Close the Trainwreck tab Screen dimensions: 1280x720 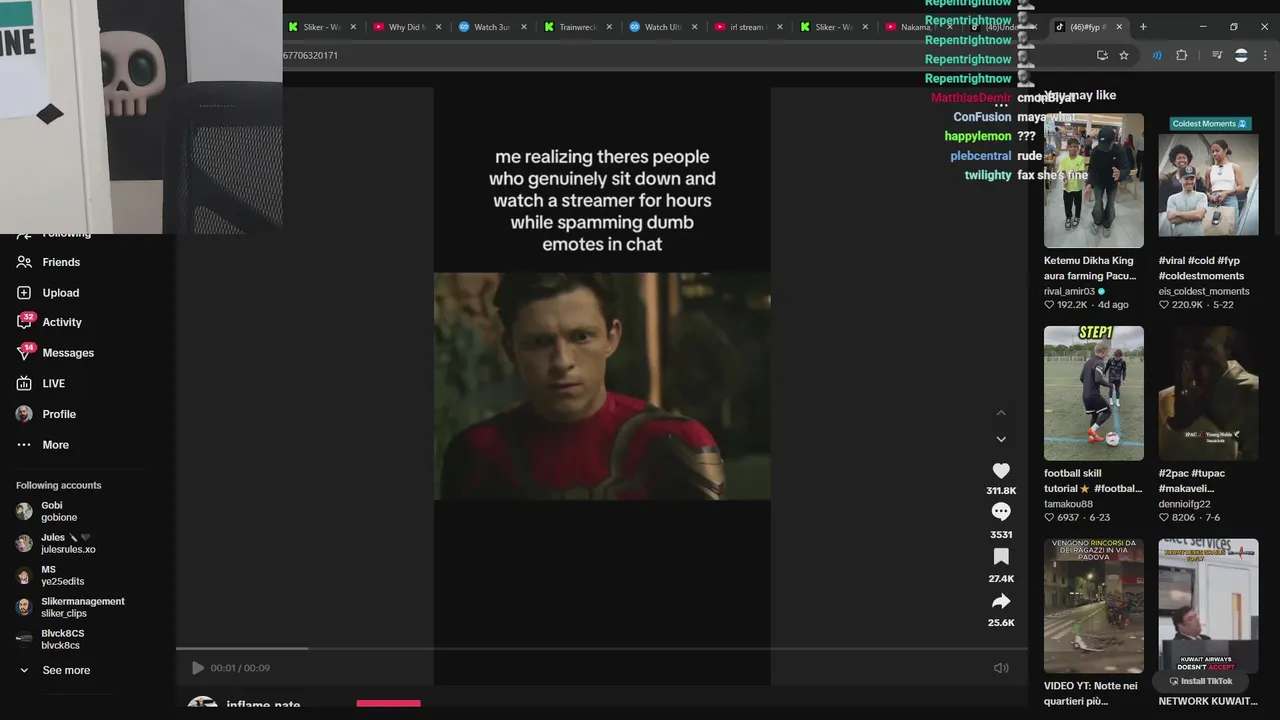609,27
